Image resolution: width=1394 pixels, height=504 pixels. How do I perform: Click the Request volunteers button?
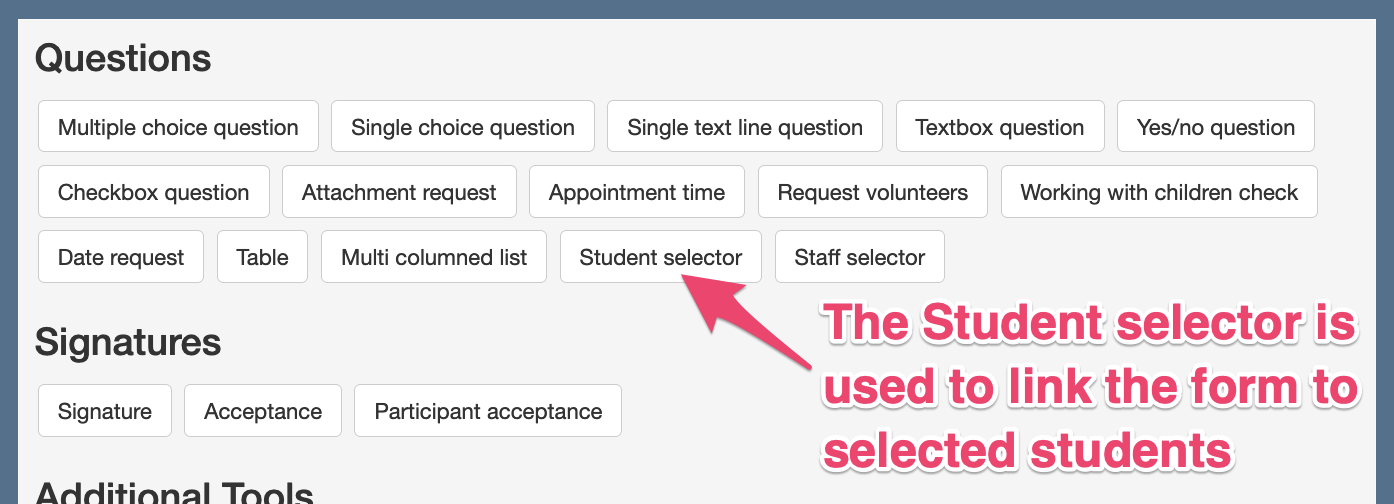pyautogui.click(x=873, y=192)
